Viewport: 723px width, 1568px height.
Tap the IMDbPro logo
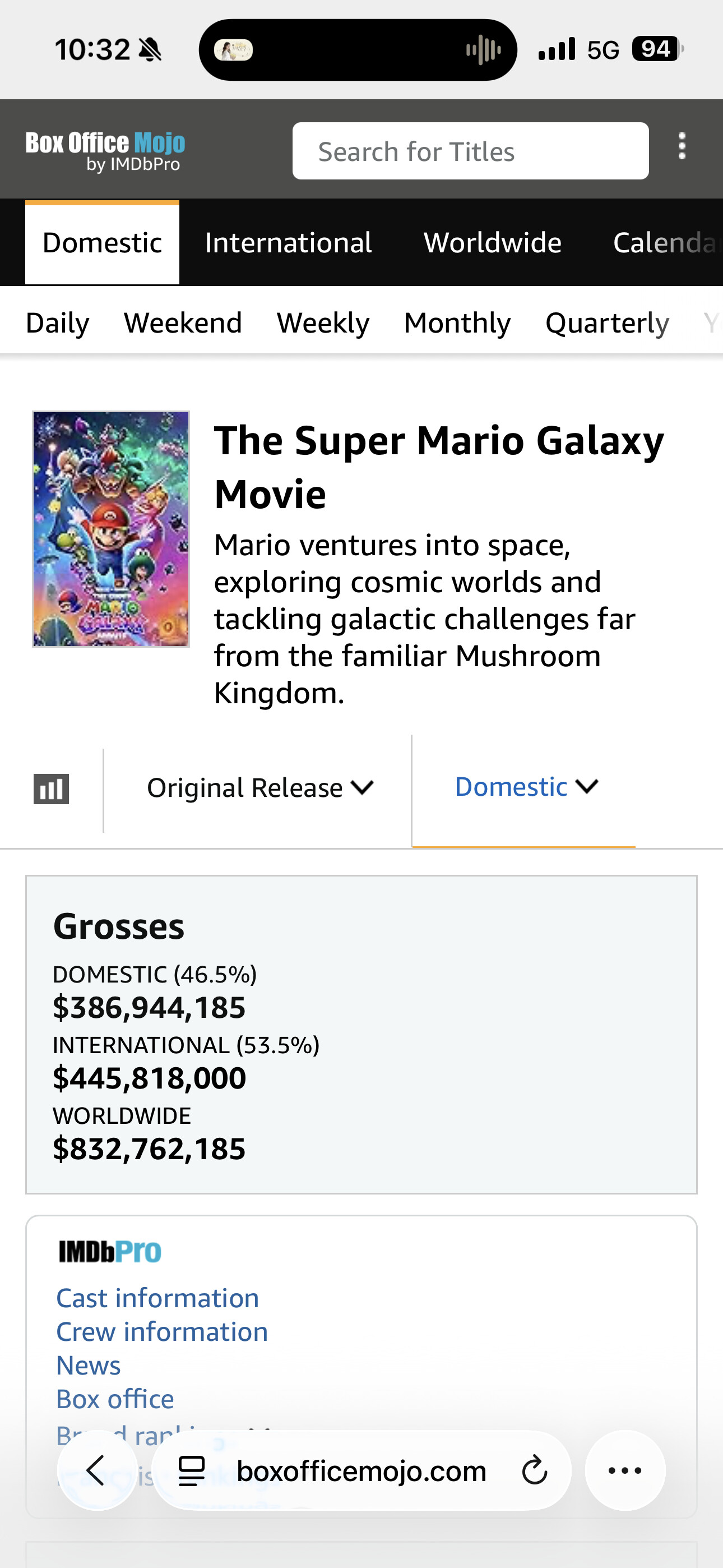(x=110, y=1252)
